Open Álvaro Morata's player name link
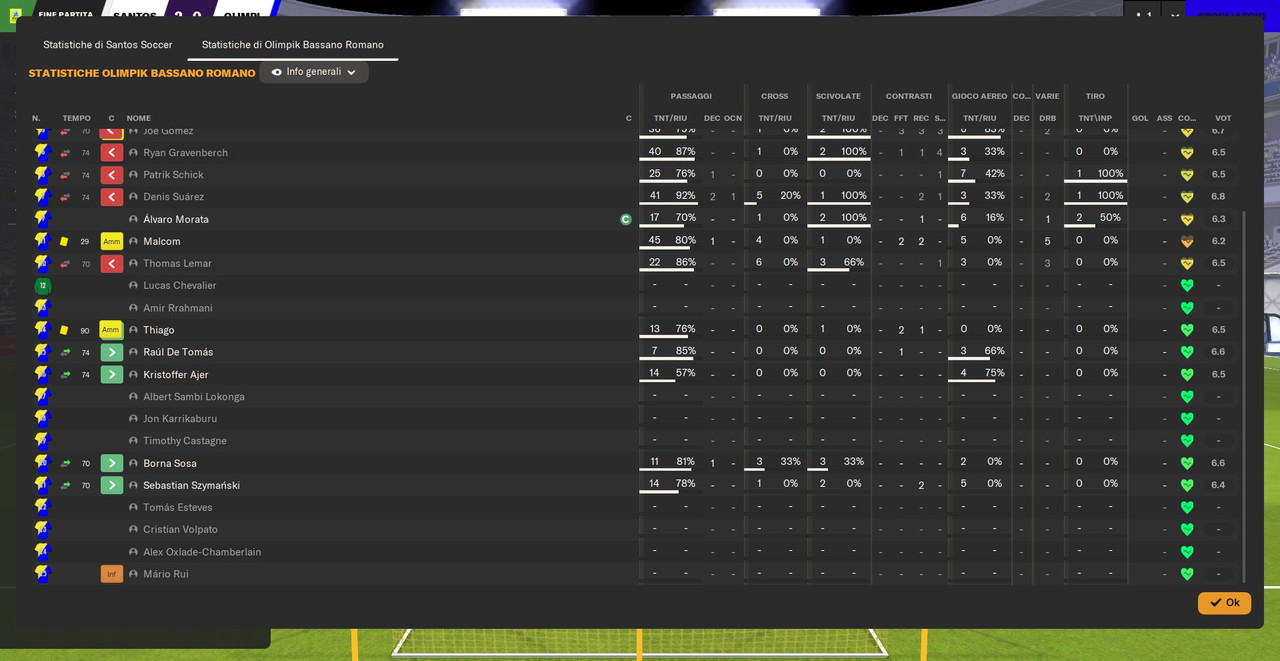 [176, 219]
